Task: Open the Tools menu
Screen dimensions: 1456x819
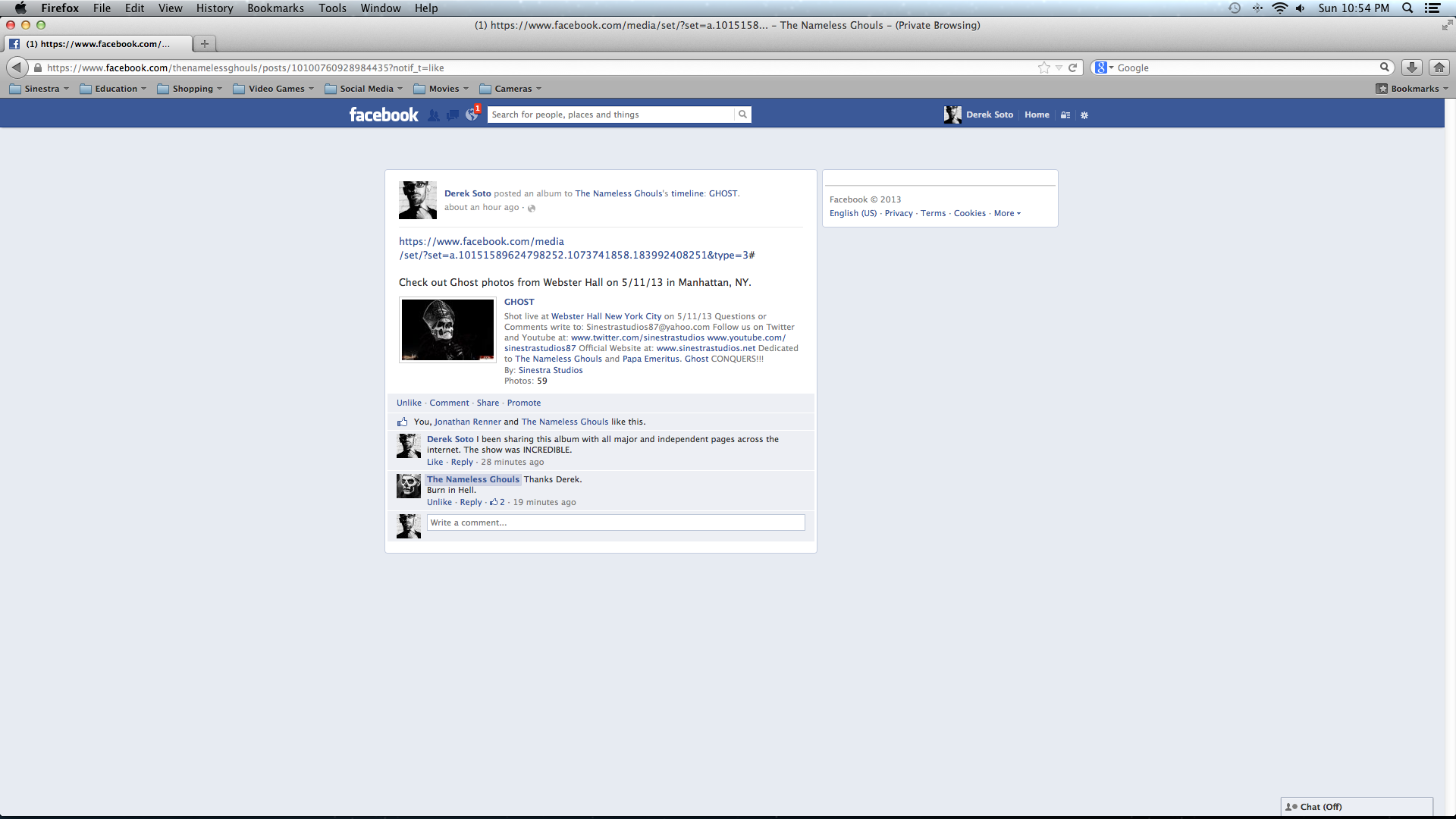Action: 332,8
